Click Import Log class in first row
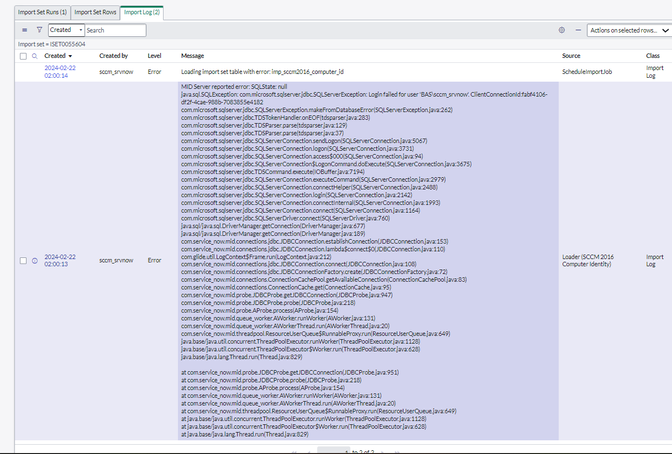672x454 pixels. (654, 72)
